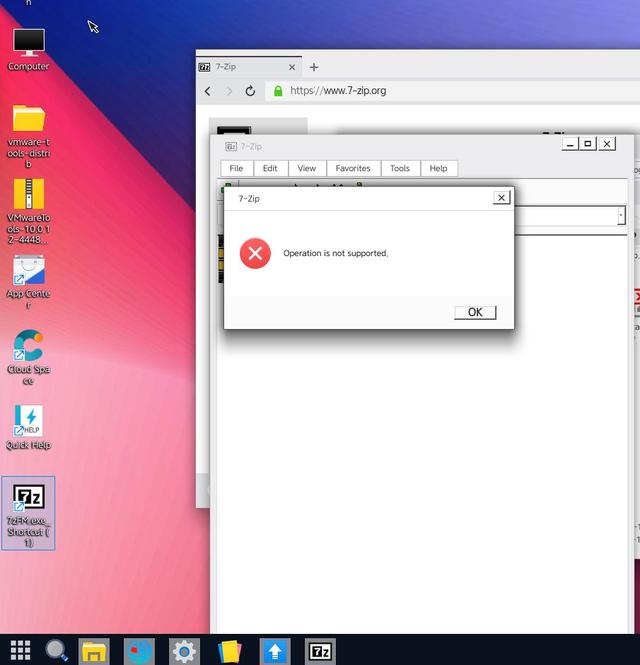Image resolution: width=640 pixels, height=665 pixels.
Task: Open the Favorites menu
Action: [353, 168]
